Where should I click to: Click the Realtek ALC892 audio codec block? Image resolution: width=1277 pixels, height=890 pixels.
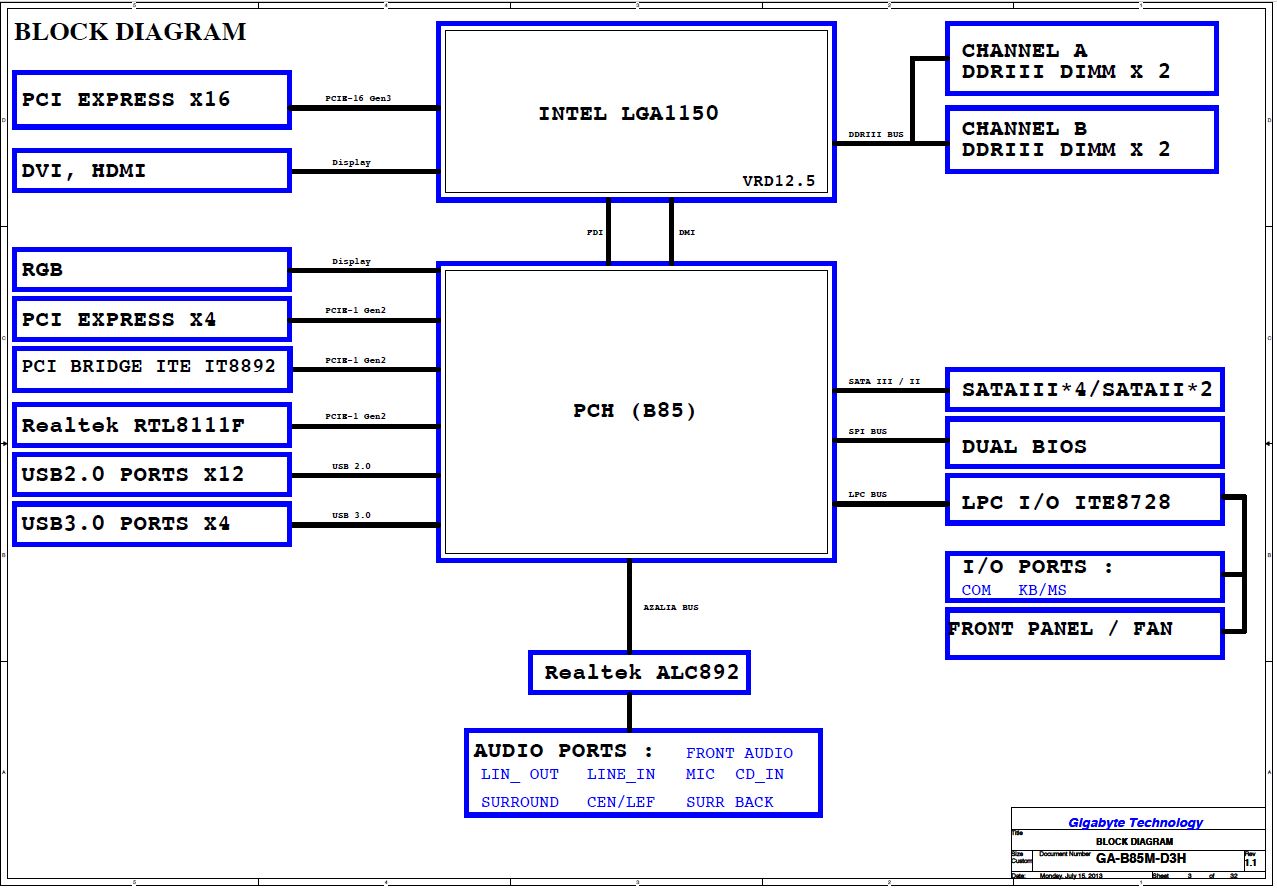click(640, 672)
